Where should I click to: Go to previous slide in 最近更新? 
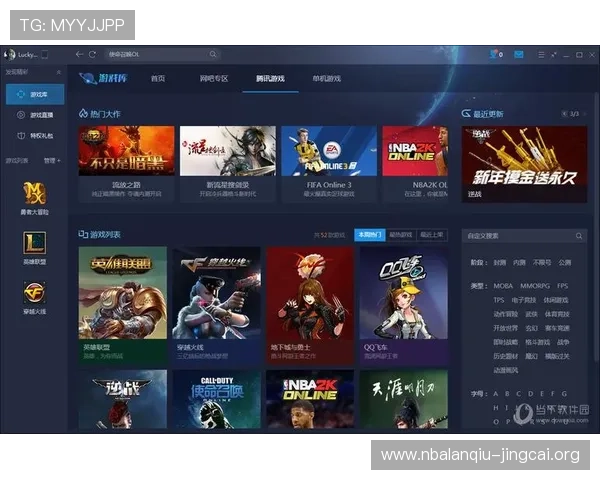pos(563,114)
